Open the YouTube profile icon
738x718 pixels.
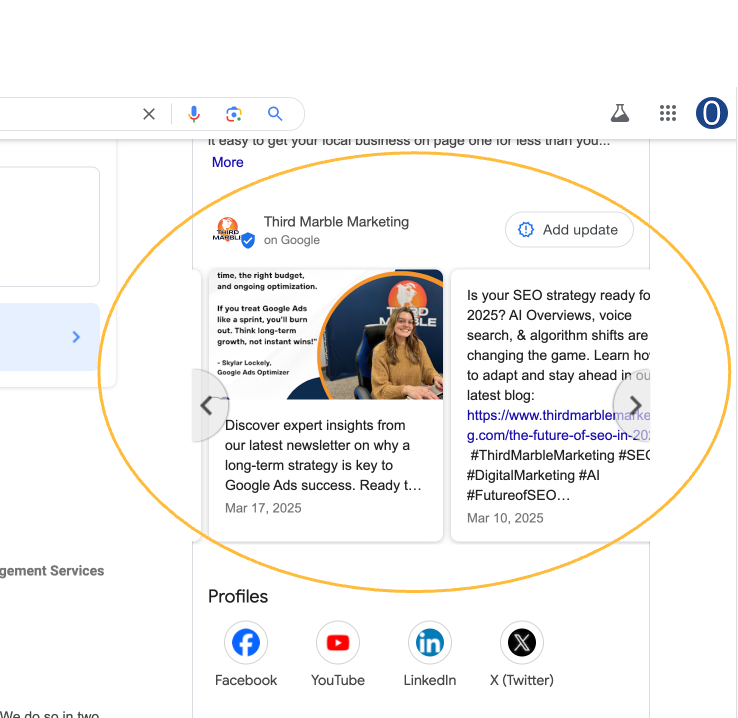click(x=338, y=642)
